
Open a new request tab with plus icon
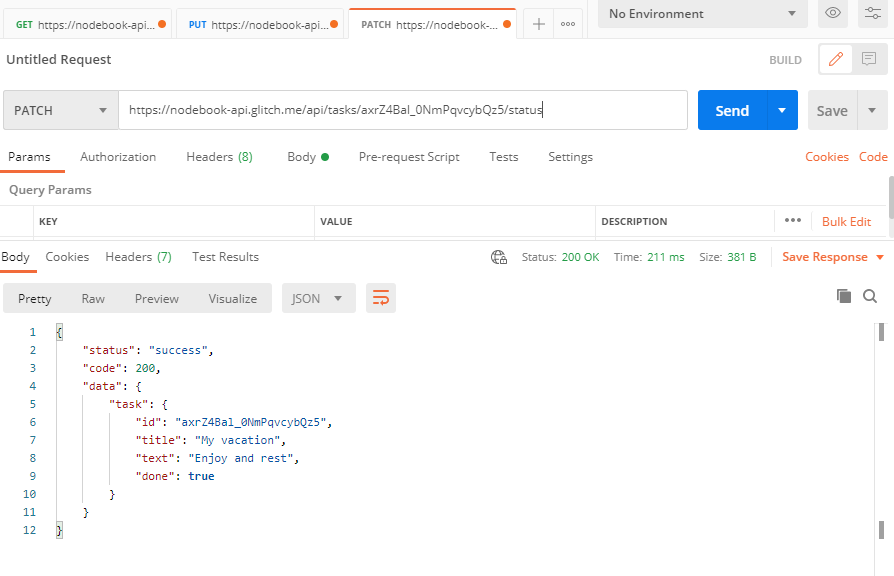pos(538,24)
